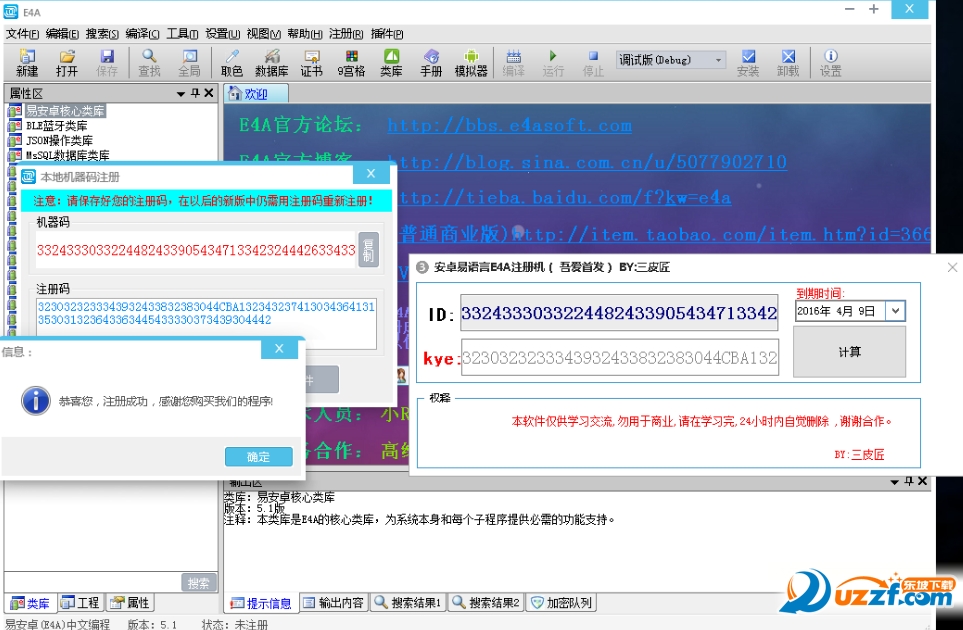Expand the expiry date picker dropdown
This screenshot has height=630, width=963.
(x=895, y=311)
